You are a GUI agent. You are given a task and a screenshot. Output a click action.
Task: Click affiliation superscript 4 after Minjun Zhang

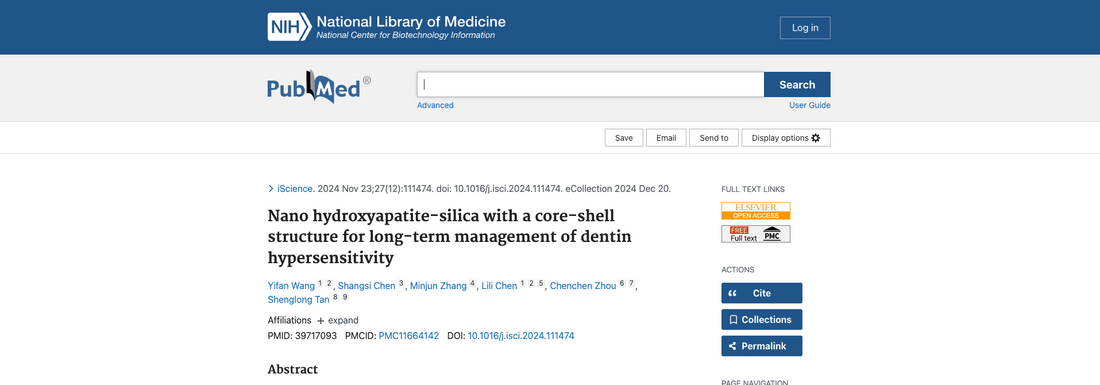pyautogui.click(x=473, y=283)
